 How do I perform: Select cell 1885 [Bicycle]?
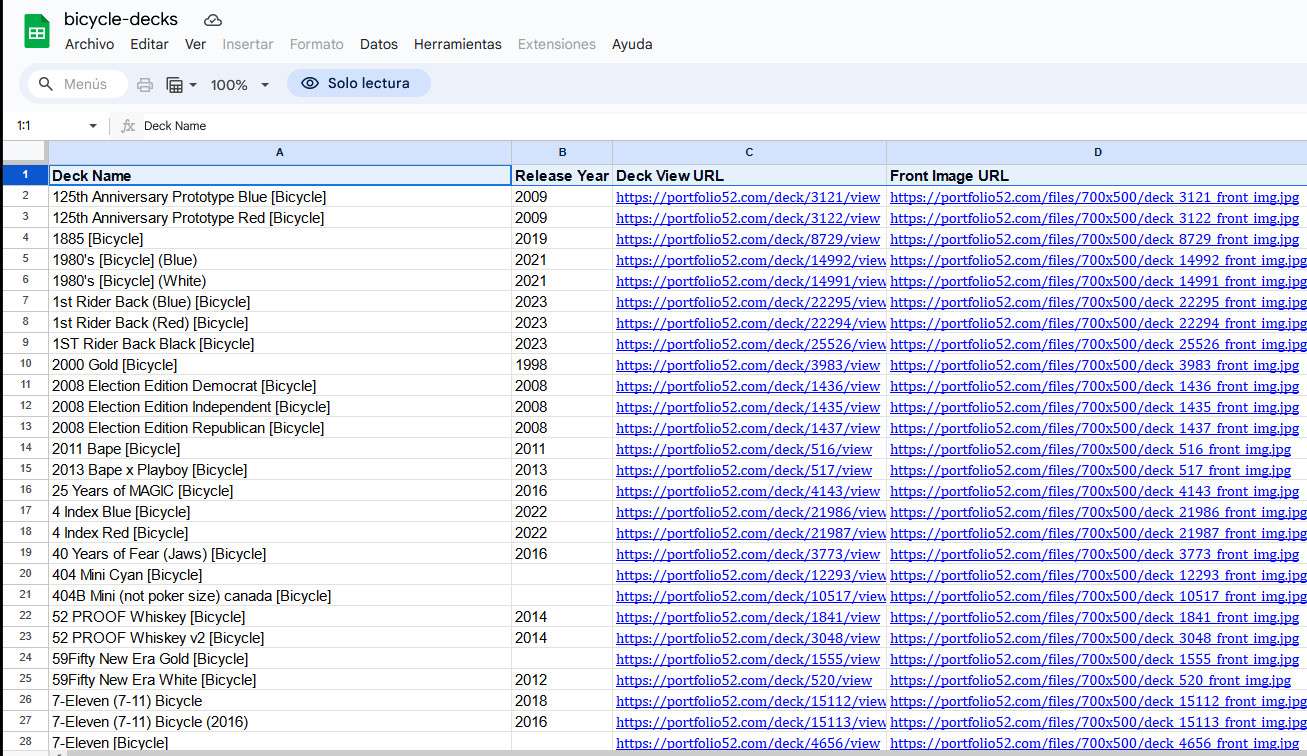pyautogui.click(x=280, y=239)
